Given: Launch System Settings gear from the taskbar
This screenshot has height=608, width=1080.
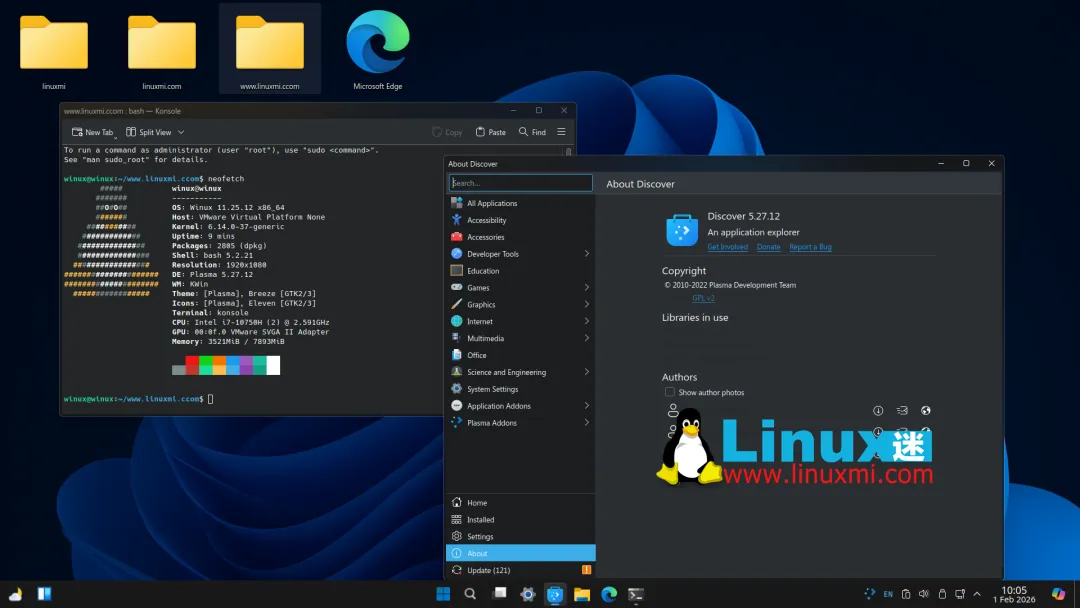Looking at the screenshot, I should pyautogui.click(x=528, y=594).
